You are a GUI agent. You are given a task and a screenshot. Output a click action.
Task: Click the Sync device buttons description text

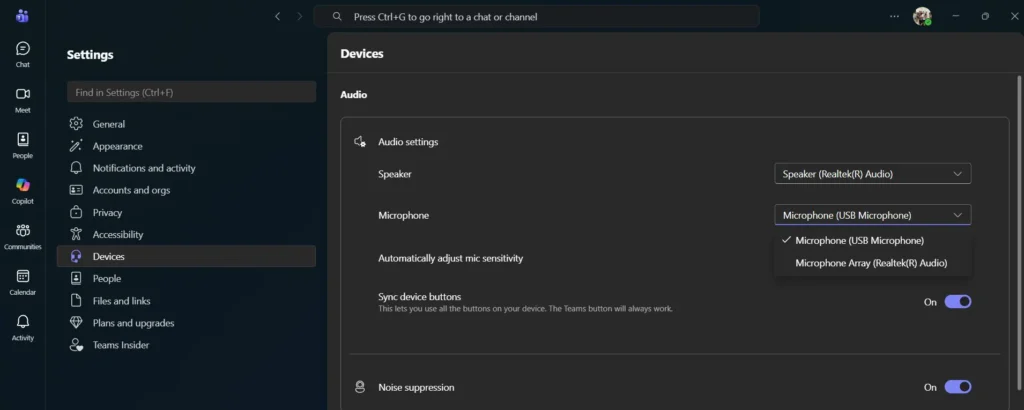(525, 308)
